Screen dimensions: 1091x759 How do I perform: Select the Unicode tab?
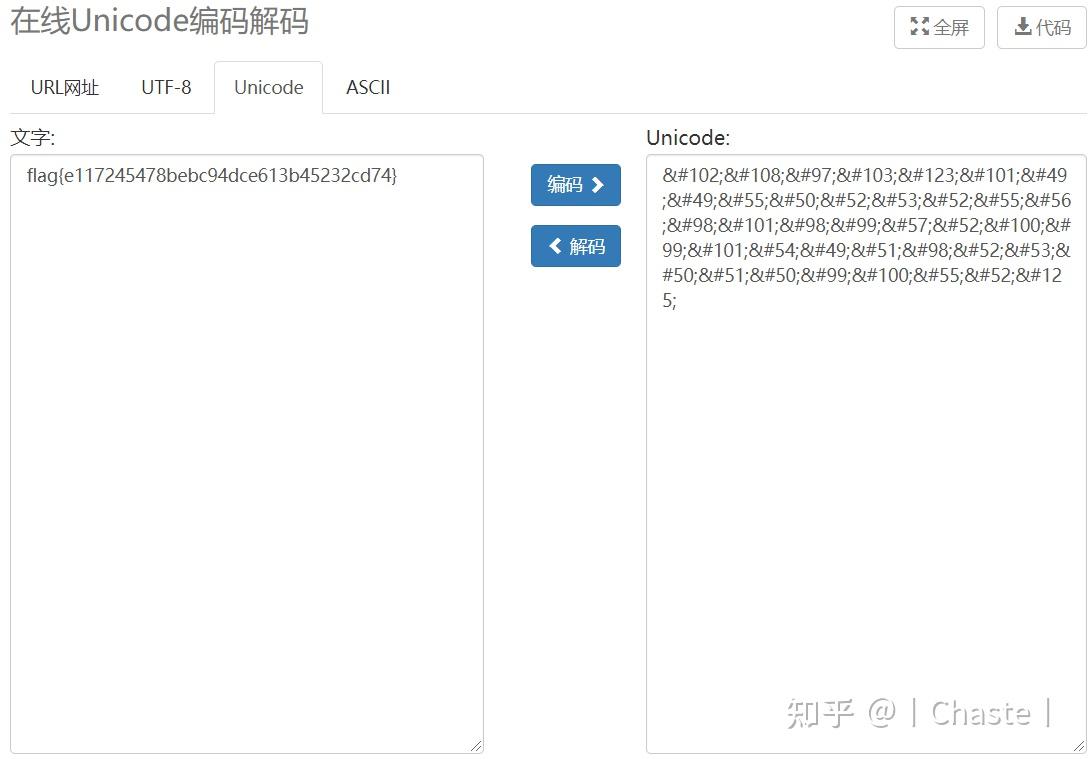point(267,88)
